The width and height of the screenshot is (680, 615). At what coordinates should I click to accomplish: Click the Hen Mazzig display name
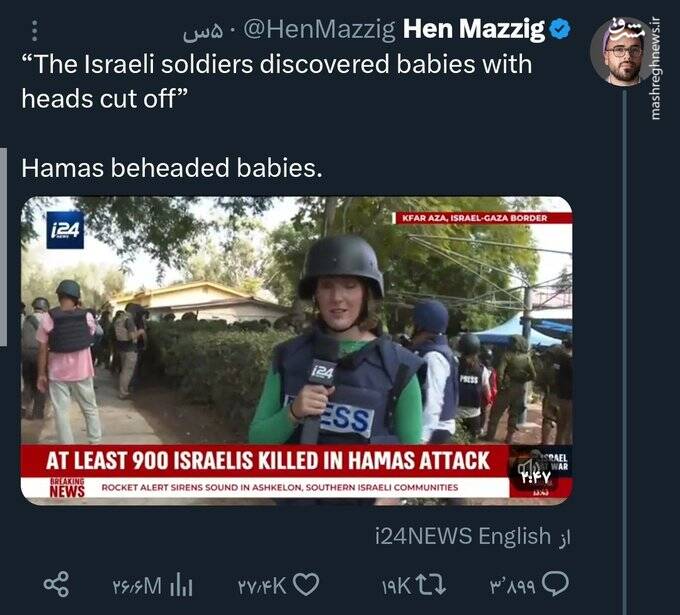pyautogui.click(x=473, y=31)
